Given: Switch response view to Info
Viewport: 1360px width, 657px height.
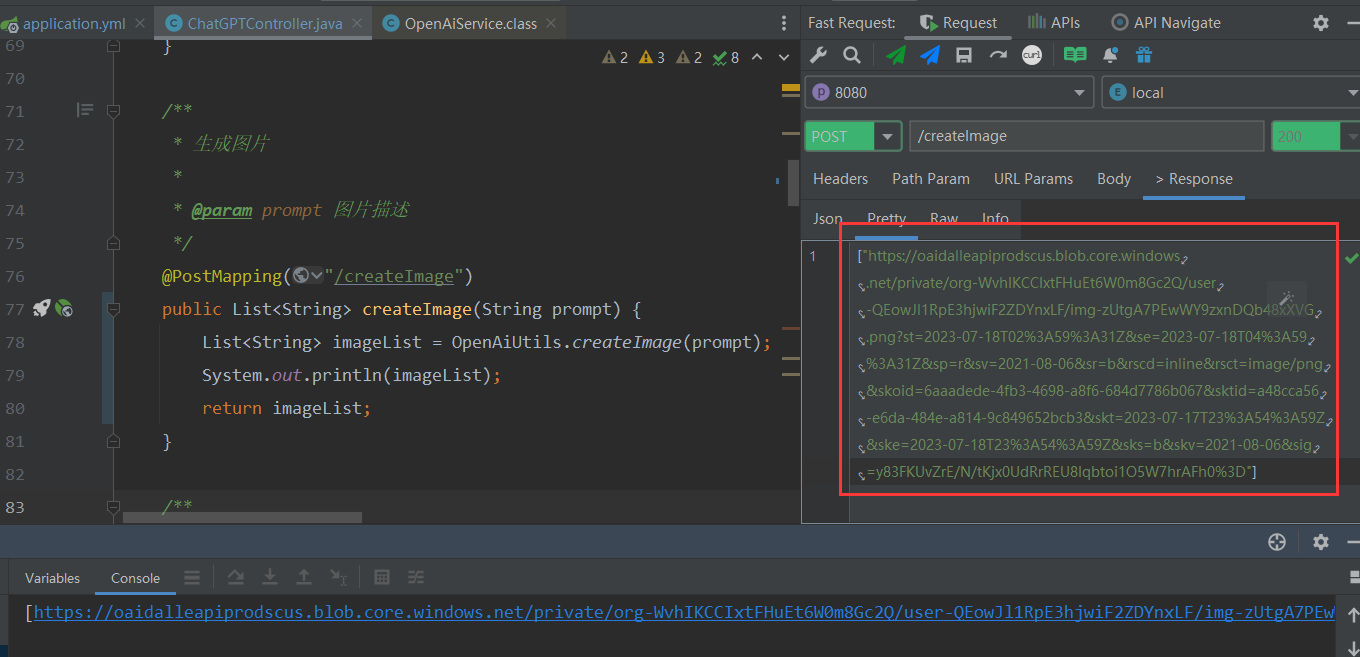Looking at the screenshot, I should click(x=995, y=218).
